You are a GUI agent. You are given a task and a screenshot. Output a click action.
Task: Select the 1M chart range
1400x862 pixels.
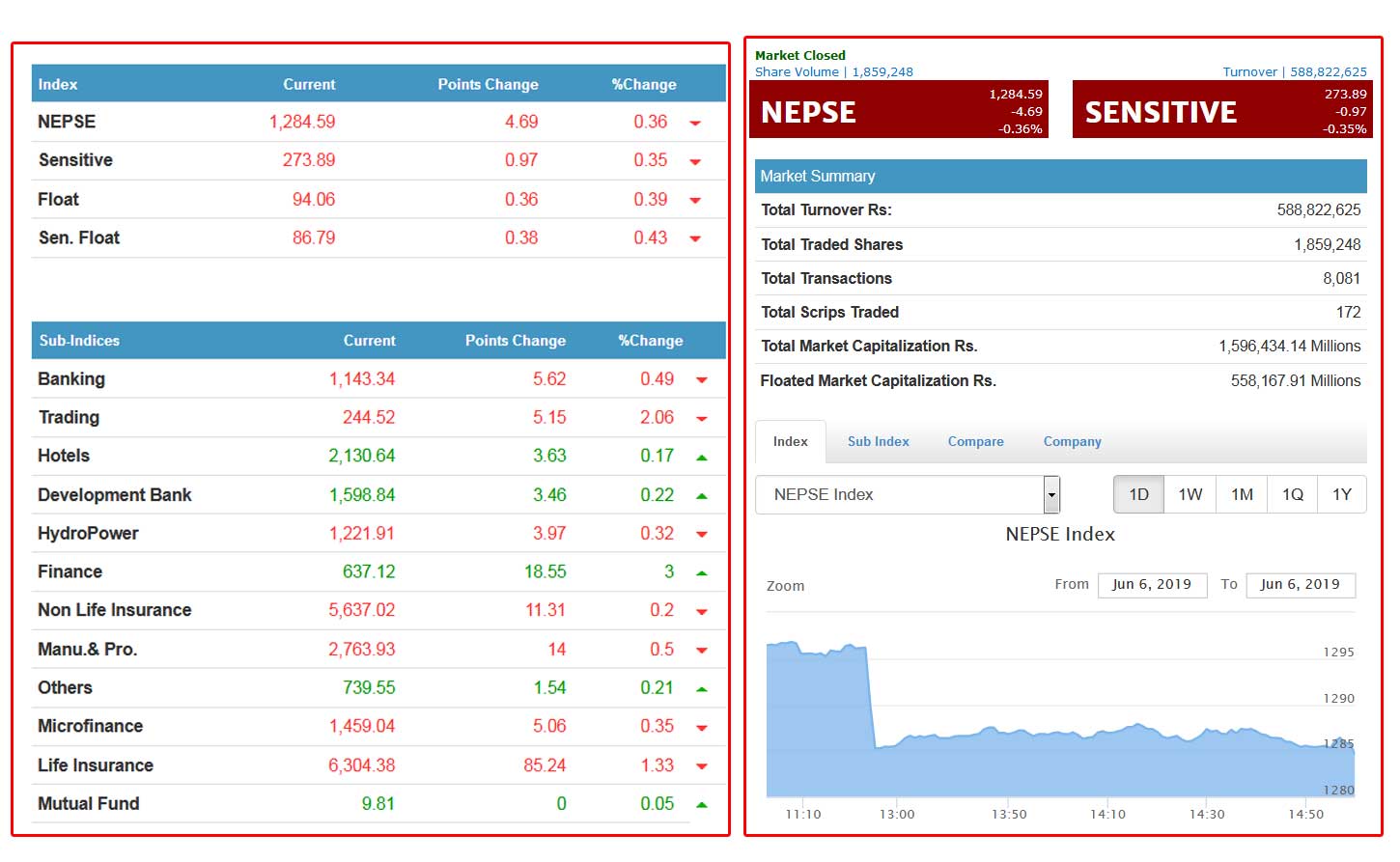coord(1243,494)
